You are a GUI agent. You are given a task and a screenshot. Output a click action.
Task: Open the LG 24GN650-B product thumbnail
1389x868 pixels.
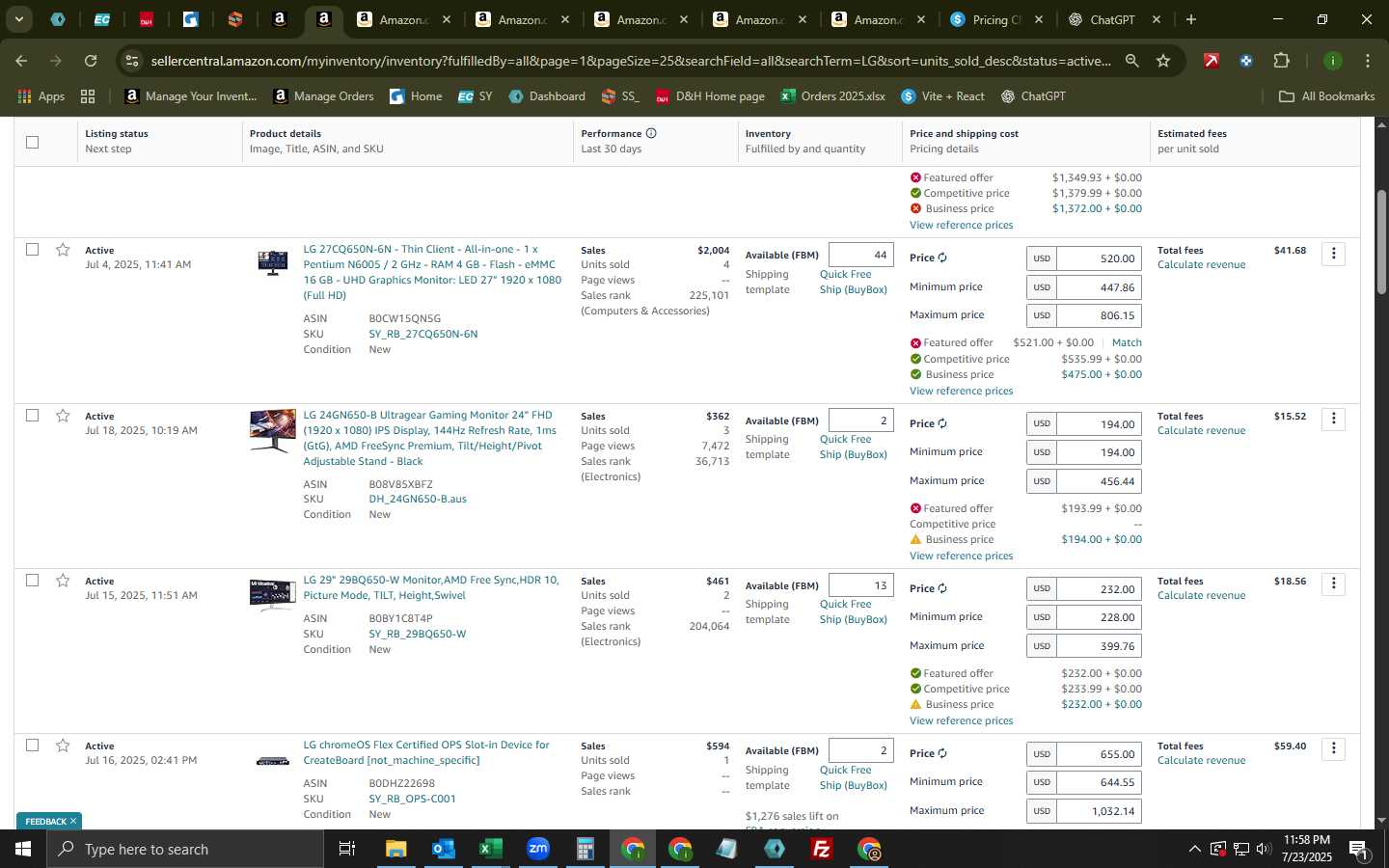click(x=273, y=431)
